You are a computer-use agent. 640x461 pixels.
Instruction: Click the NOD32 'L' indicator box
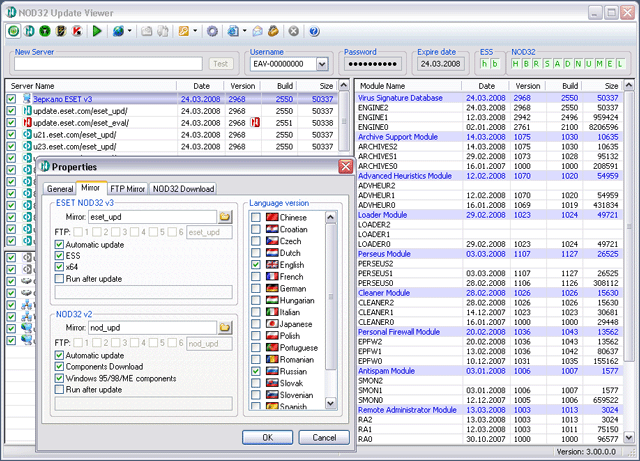coord(620,64)
